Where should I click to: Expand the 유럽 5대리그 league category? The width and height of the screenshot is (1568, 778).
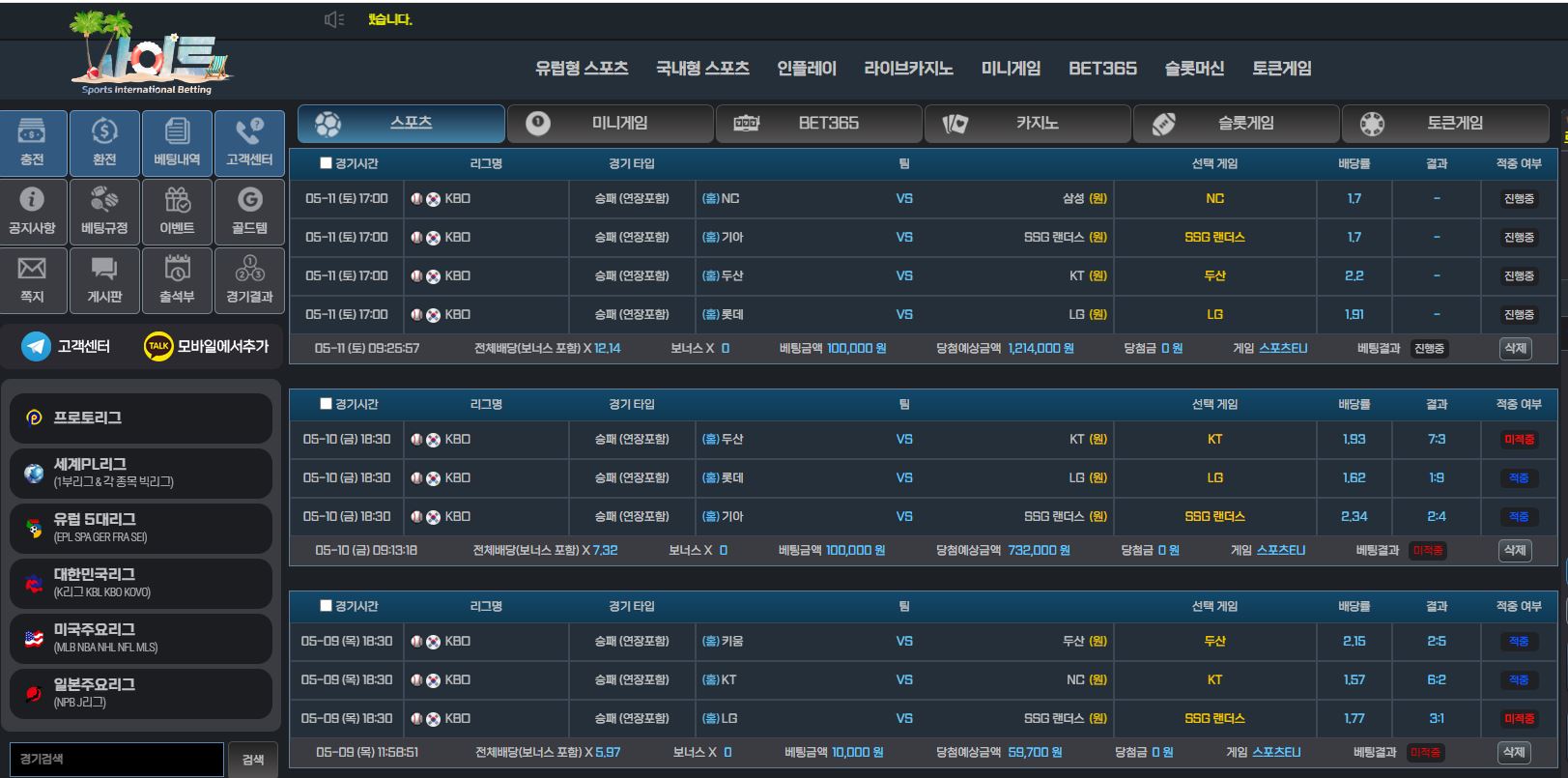(141, 528)
